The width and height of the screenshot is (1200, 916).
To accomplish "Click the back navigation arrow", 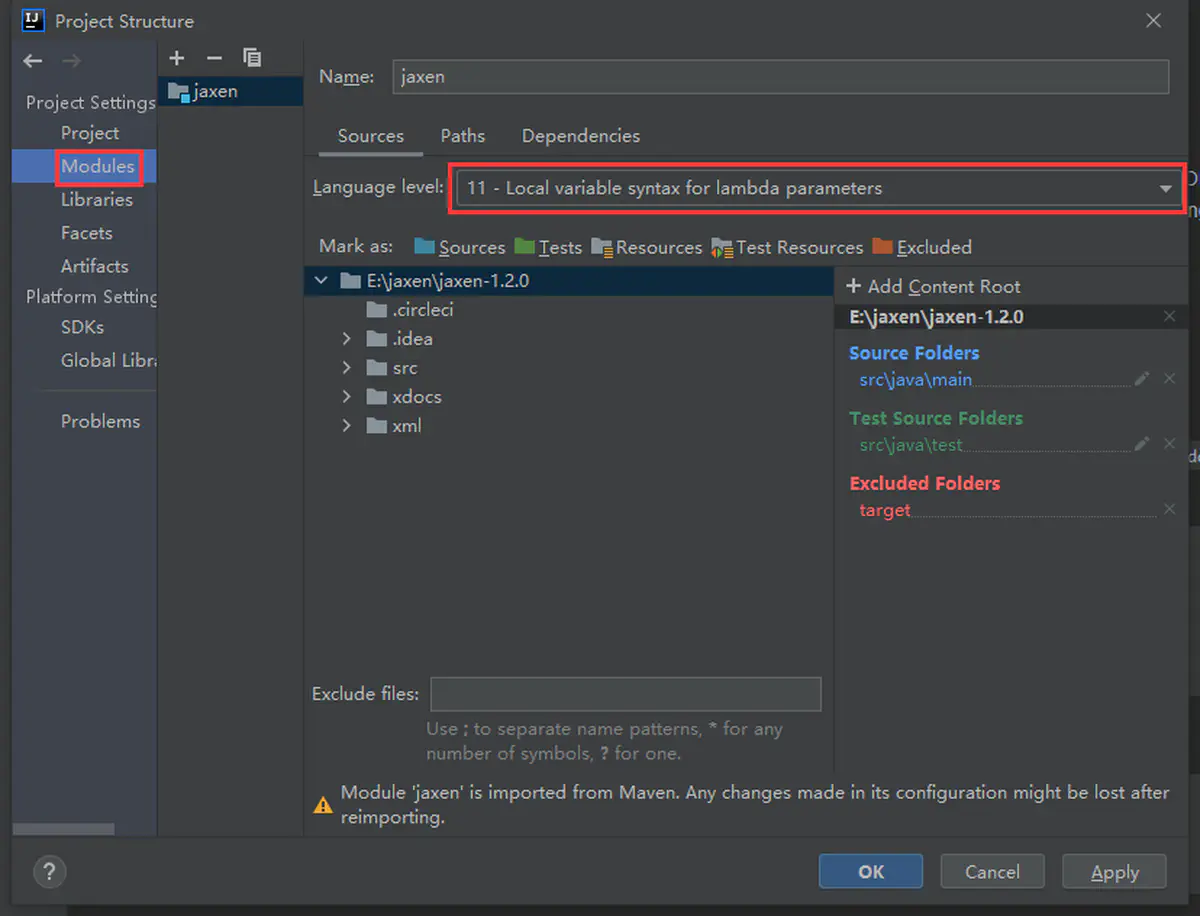I will (33, 61).
